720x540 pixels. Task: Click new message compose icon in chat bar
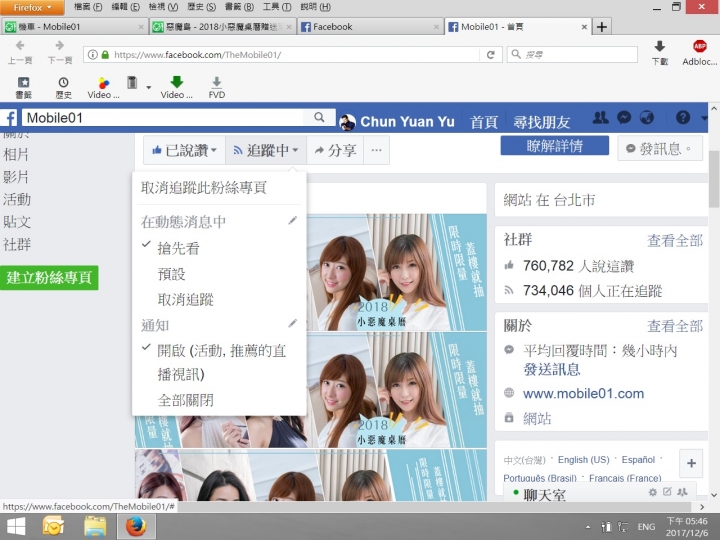point(667,492)
